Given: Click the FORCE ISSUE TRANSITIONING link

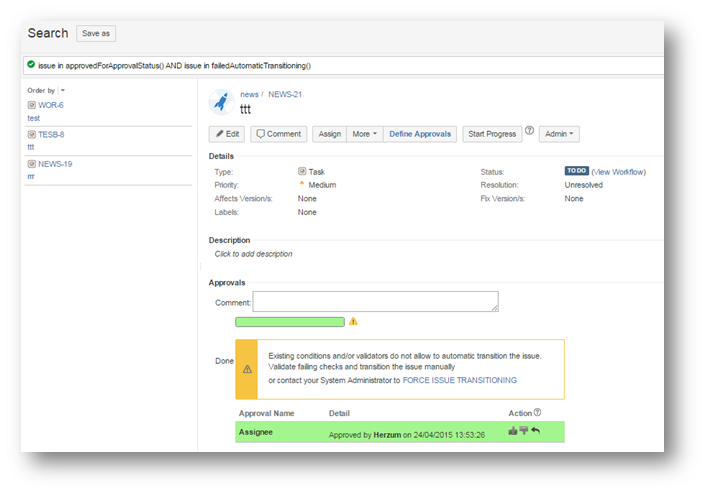Looking at the screenshot, I should coord(459,380).
